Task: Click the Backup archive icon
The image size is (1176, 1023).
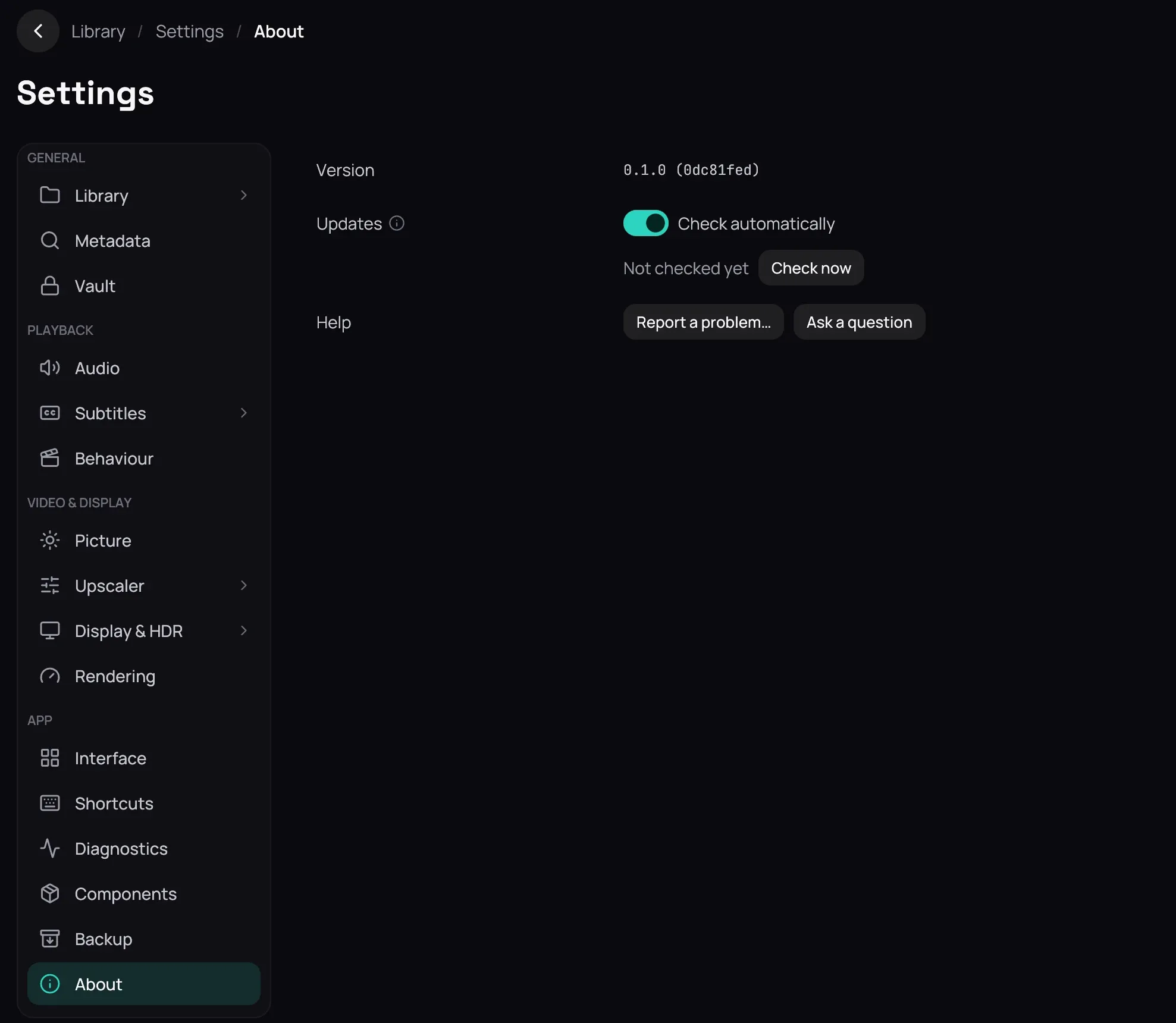Action: (50, 939)
